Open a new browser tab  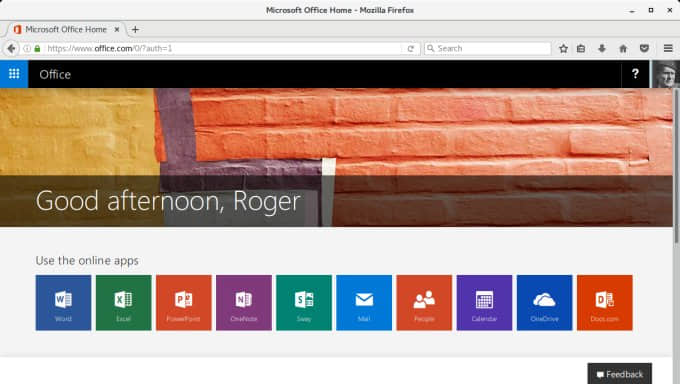point(135,30)
